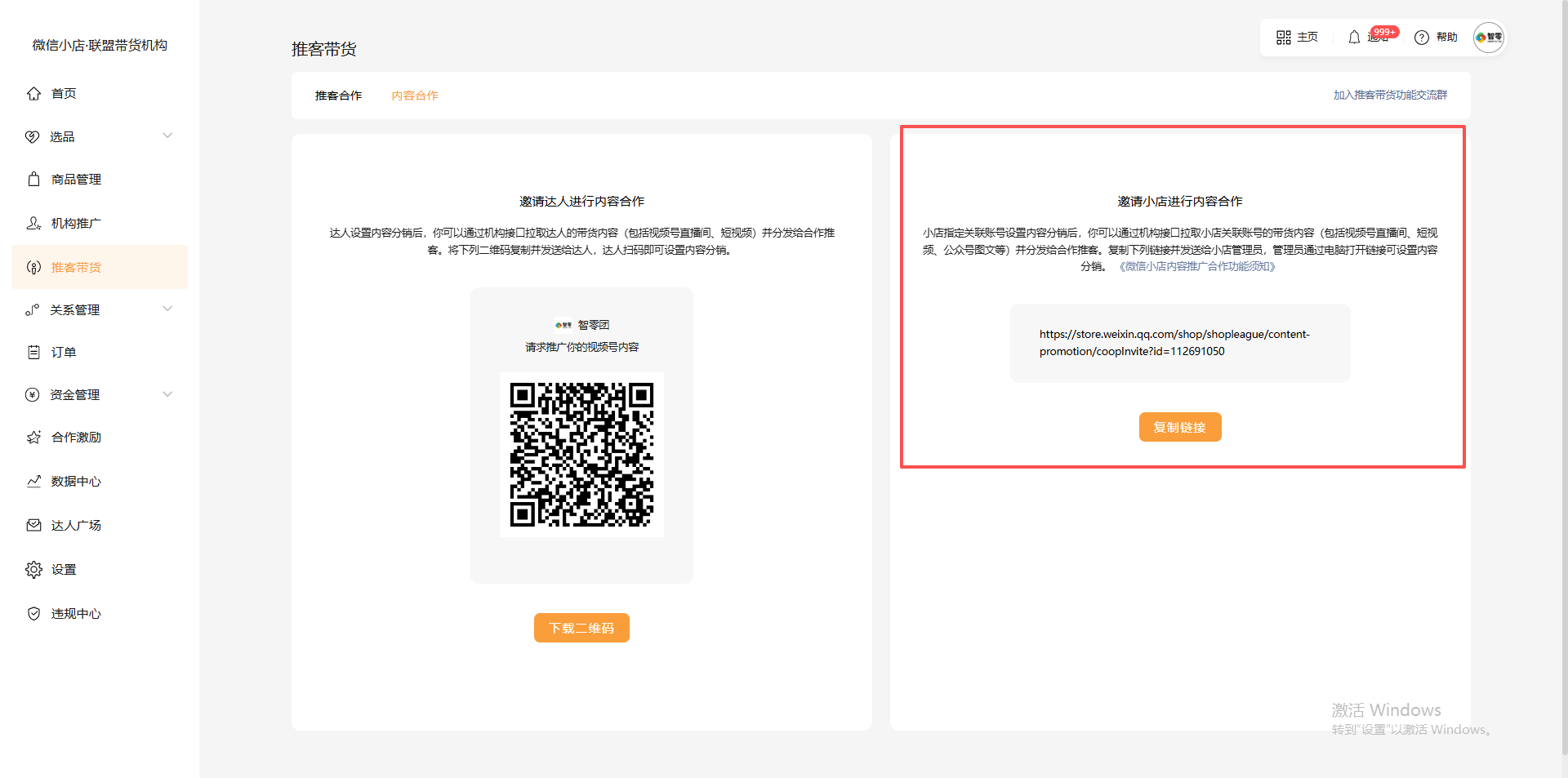Click the 复制链接 button
The width and height of the screenshot is (1568, 778).
click(x=1180, y=427)
